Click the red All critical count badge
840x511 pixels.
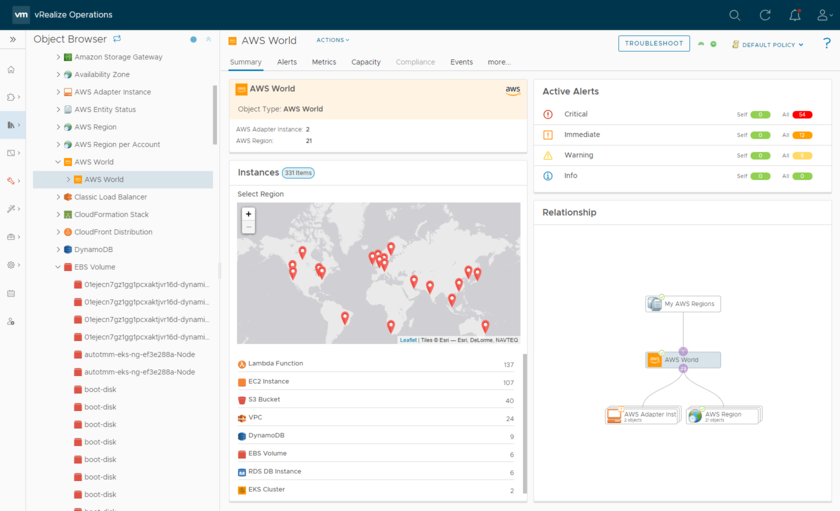coord(801,115)
